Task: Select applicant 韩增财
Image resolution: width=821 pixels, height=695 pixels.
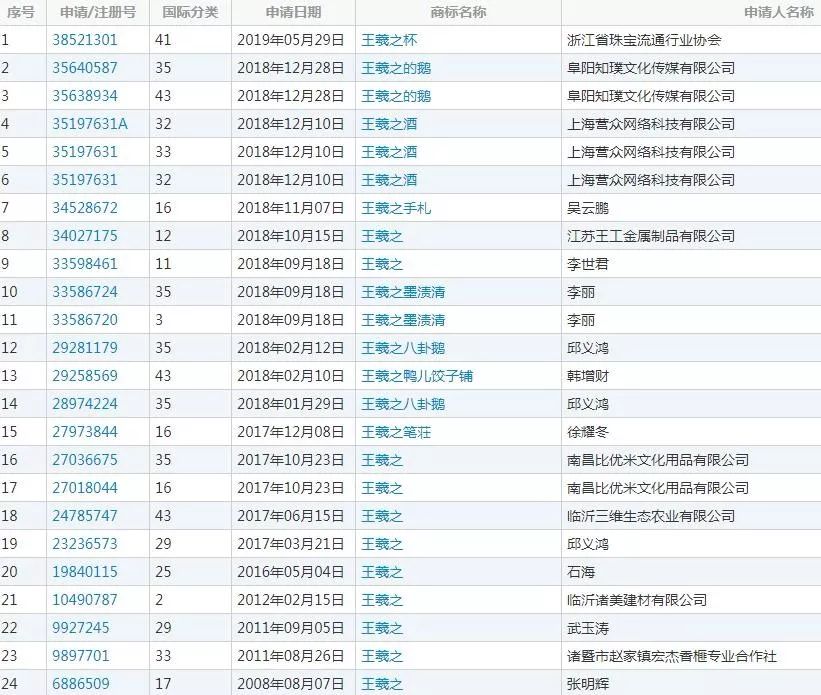Action: [x=588, y=377]
